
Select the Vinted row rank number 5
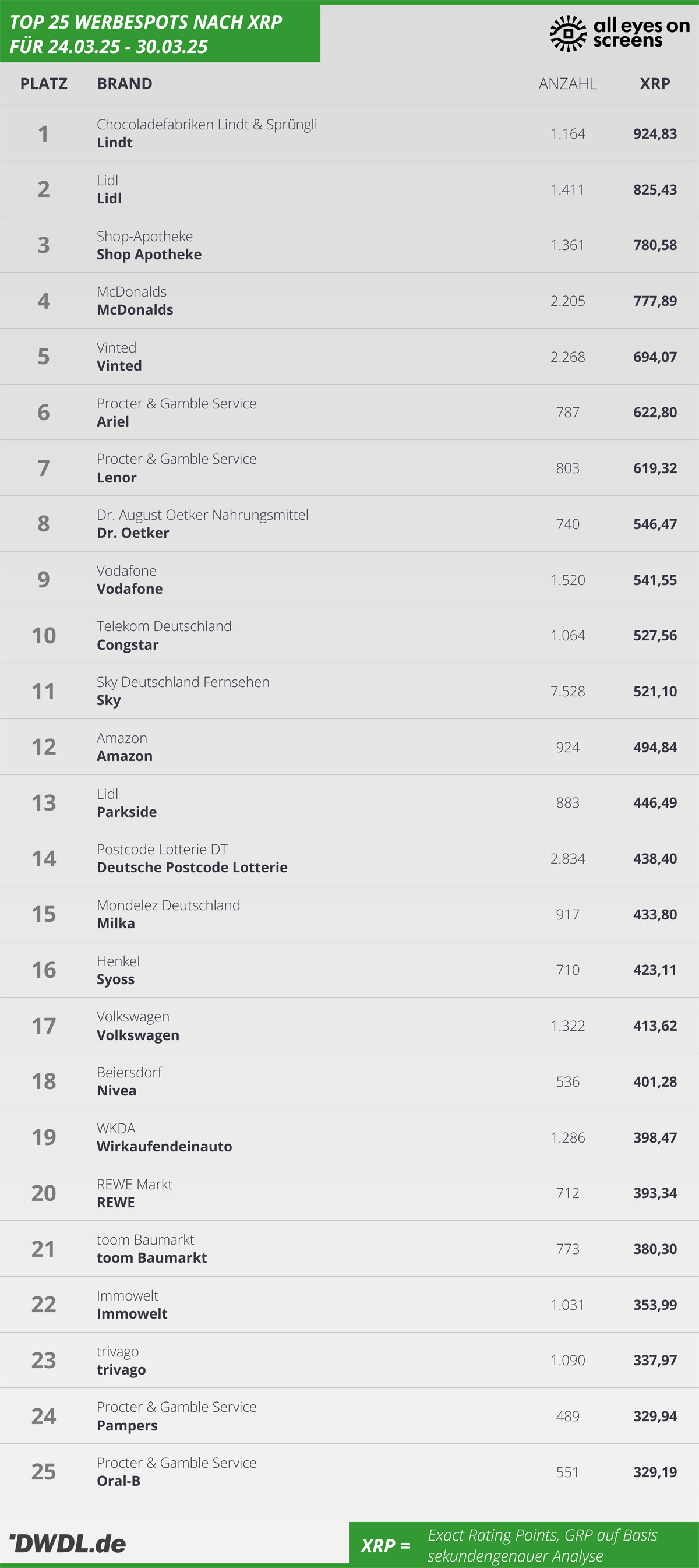click(44, 357)
